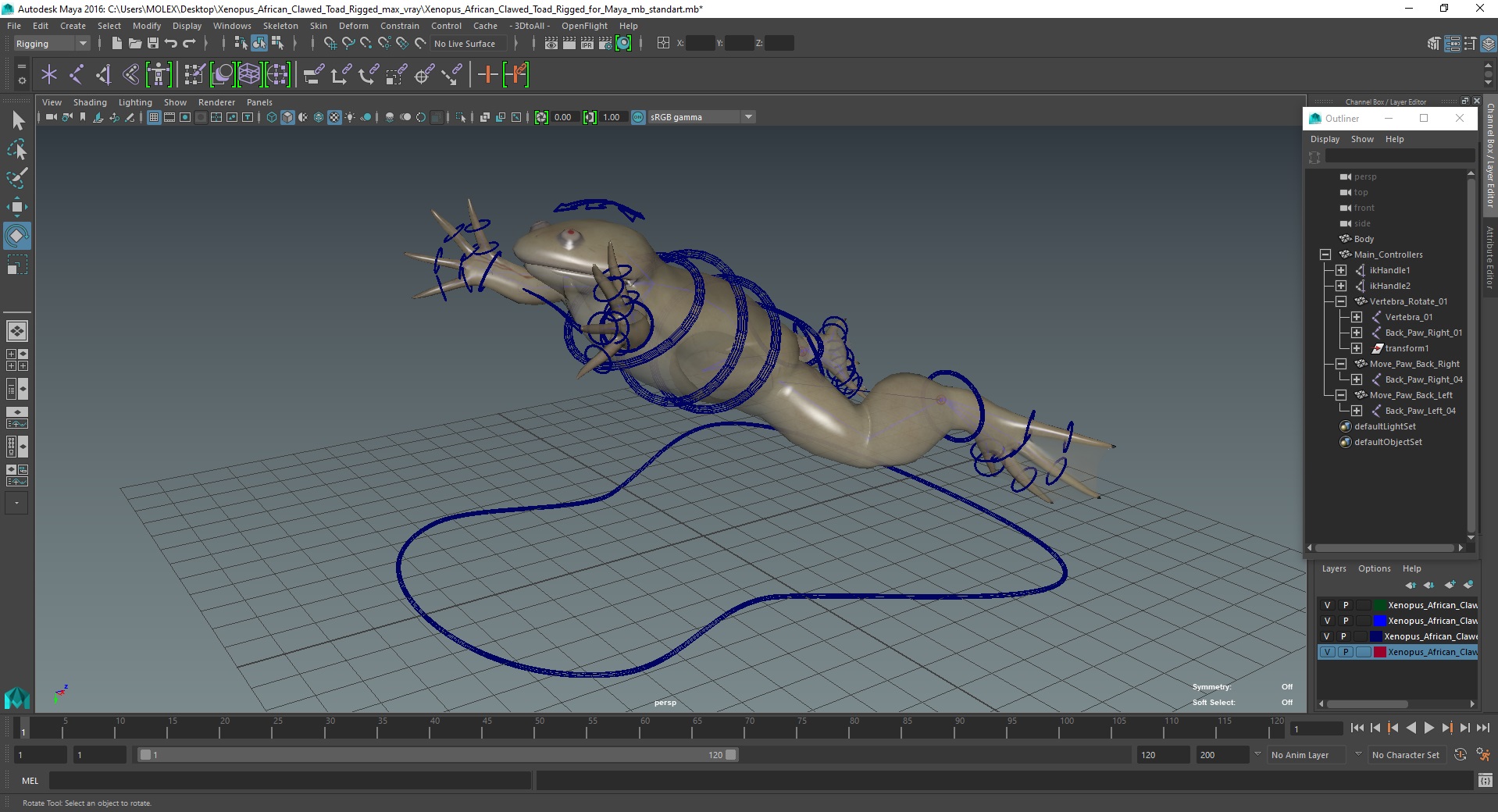Open the viewport Shading menu
Screen dimensions: 1498x812
(x=90, y=102)
